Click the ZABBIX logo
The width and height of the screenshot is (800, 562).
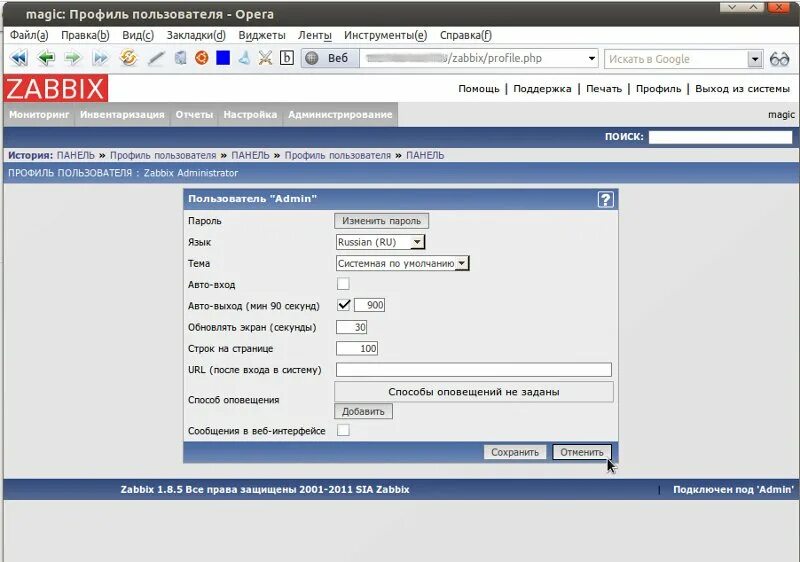[x=55, y=88]
